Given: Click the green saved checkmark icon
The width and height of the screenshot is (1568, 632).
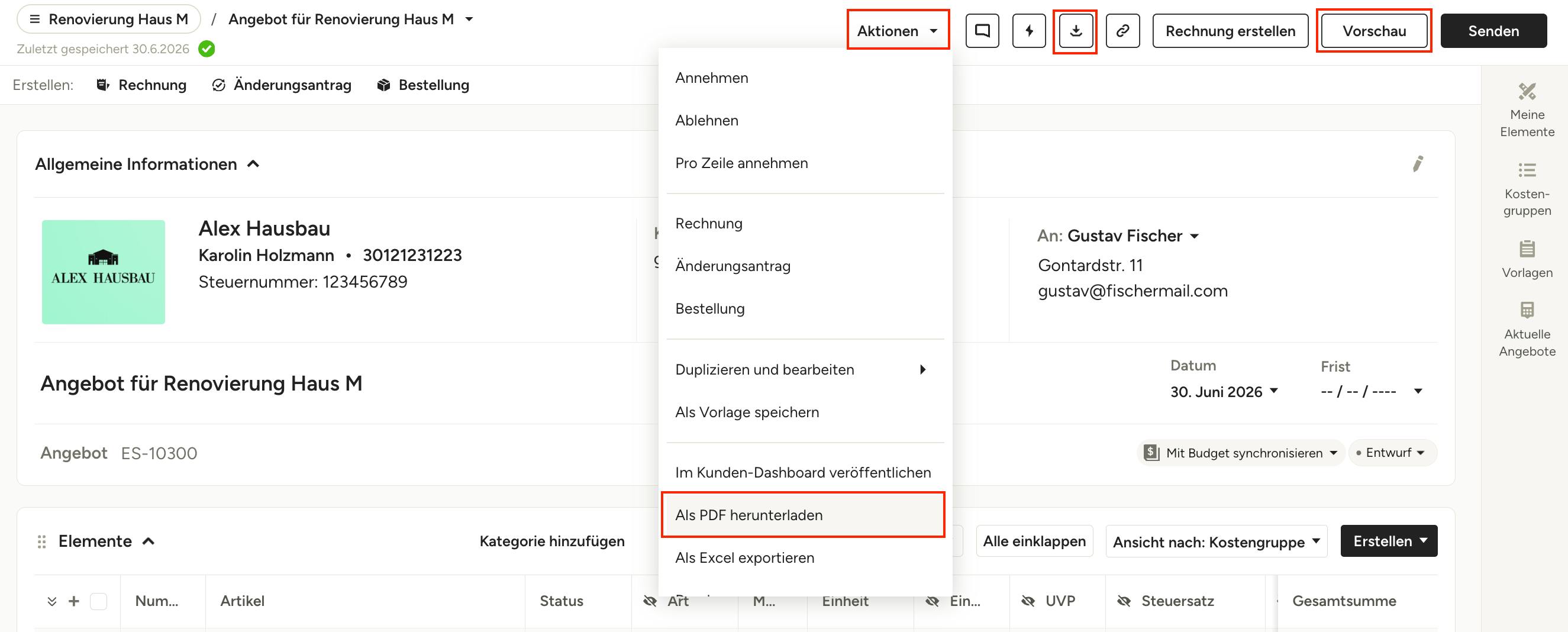Looking at the screenshot, I should click(x=207, y=49).
